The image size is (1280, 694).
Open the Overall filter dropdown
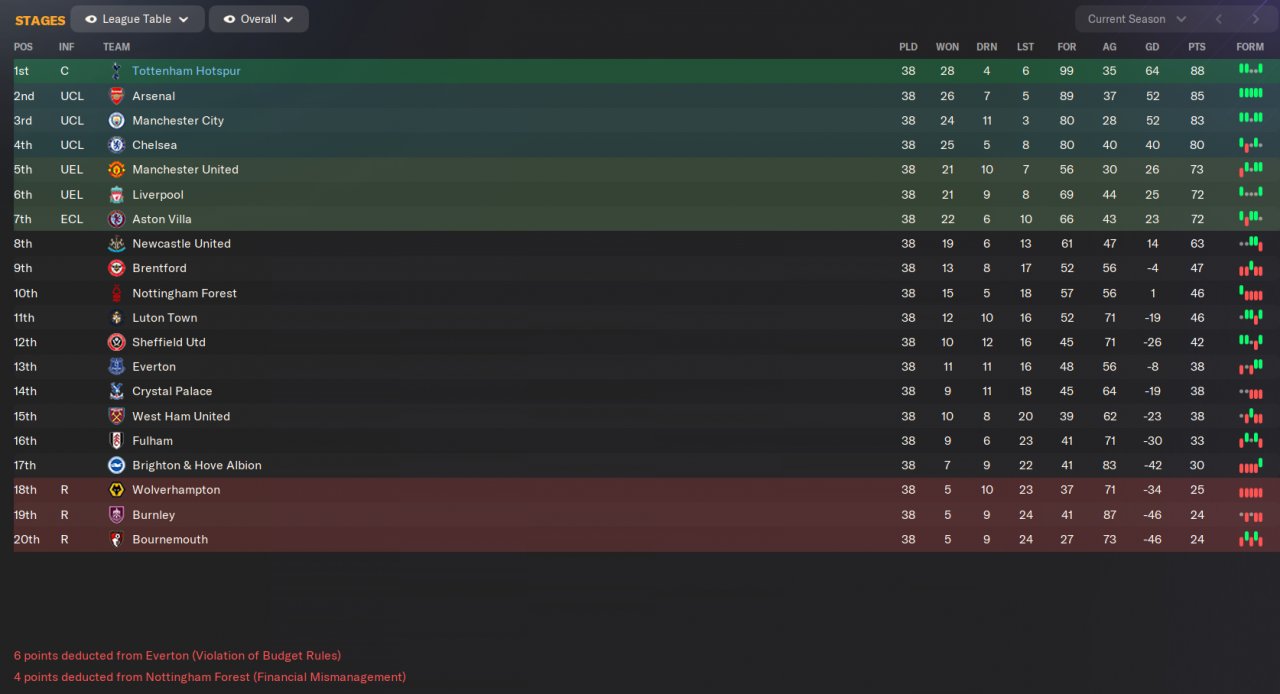259,19
